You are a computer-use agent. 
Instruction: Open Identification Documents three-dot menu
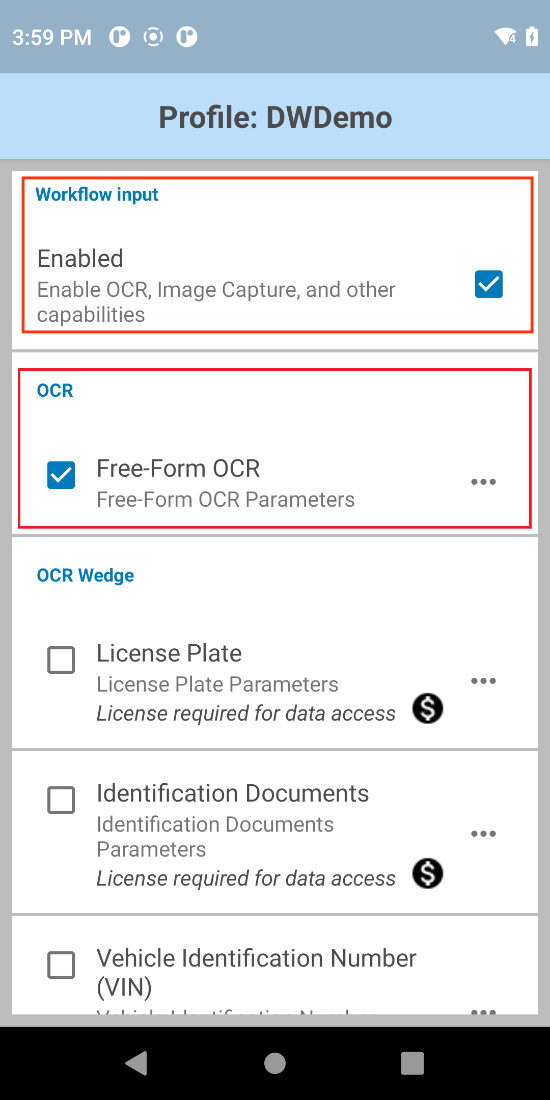tap(483, 834)
